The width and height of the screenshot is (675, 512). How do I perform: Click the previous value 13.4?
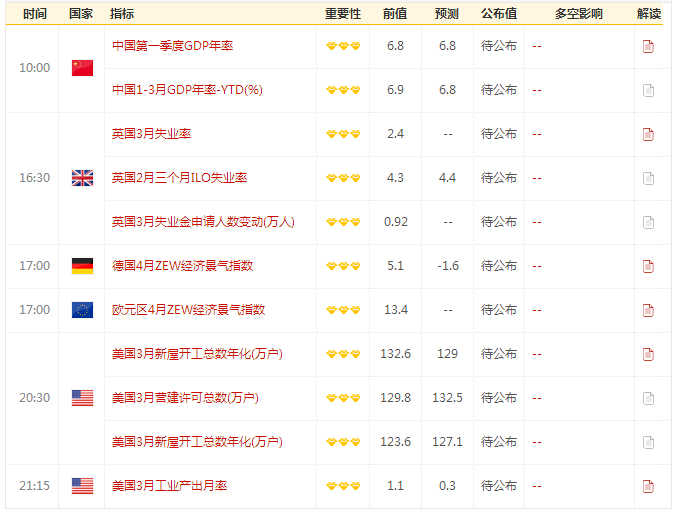[x=396, y=310]
